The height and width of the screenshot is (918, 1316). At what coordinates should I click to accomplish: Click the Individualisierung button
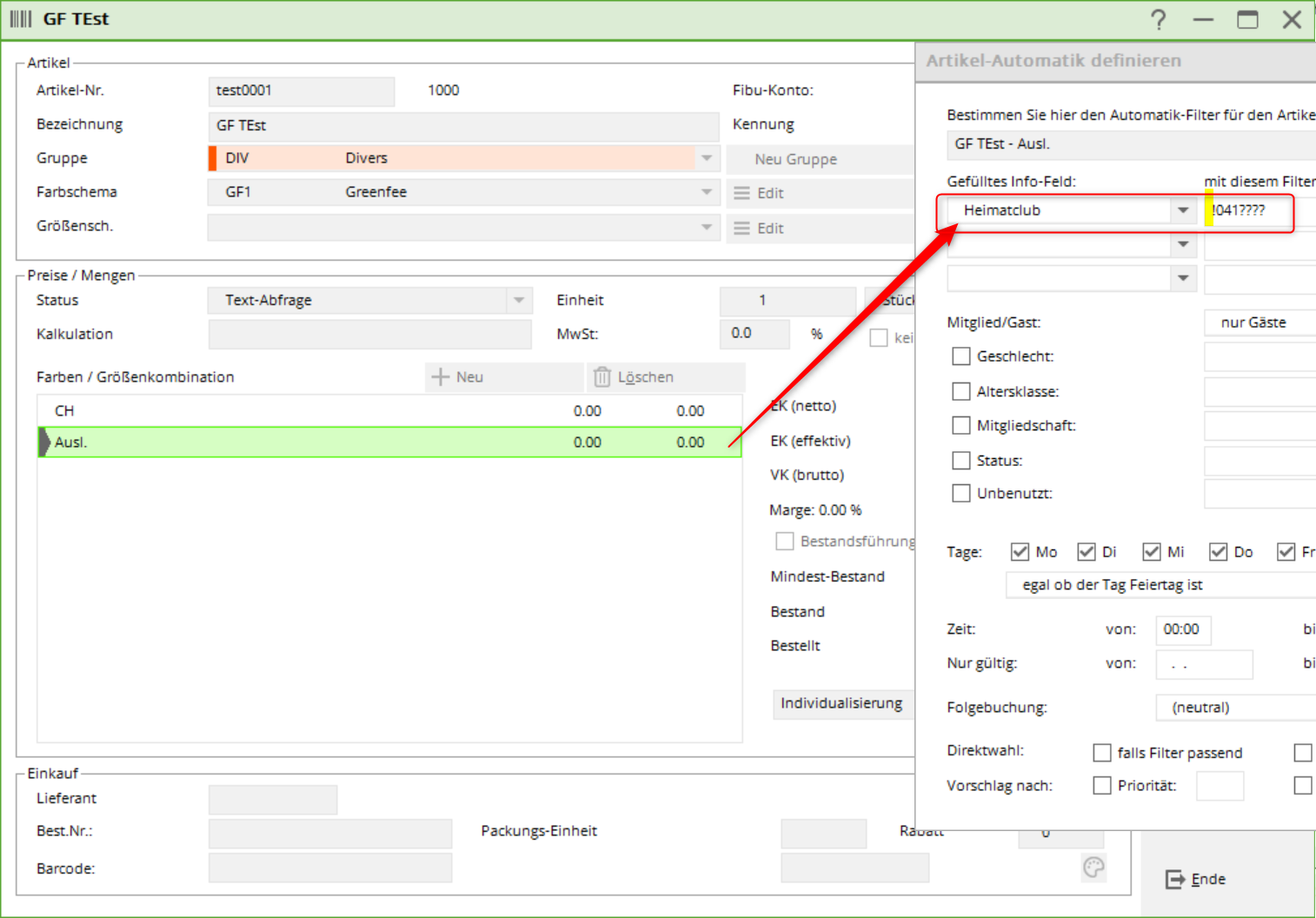pyautogui.click(x=841, y=703)
